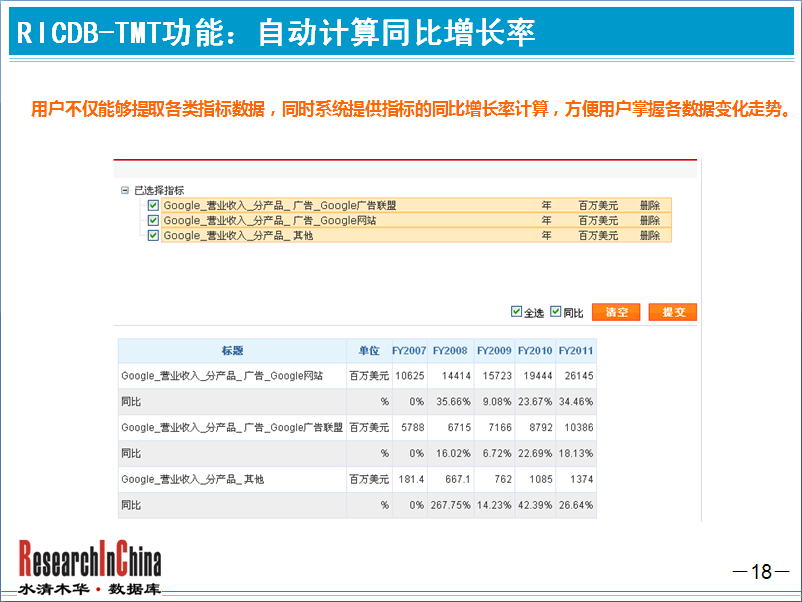Click the Google广告联盟 title cell in the results table
Image resolution: width=802 pixels, height=602 pixels.
point(232,428)
